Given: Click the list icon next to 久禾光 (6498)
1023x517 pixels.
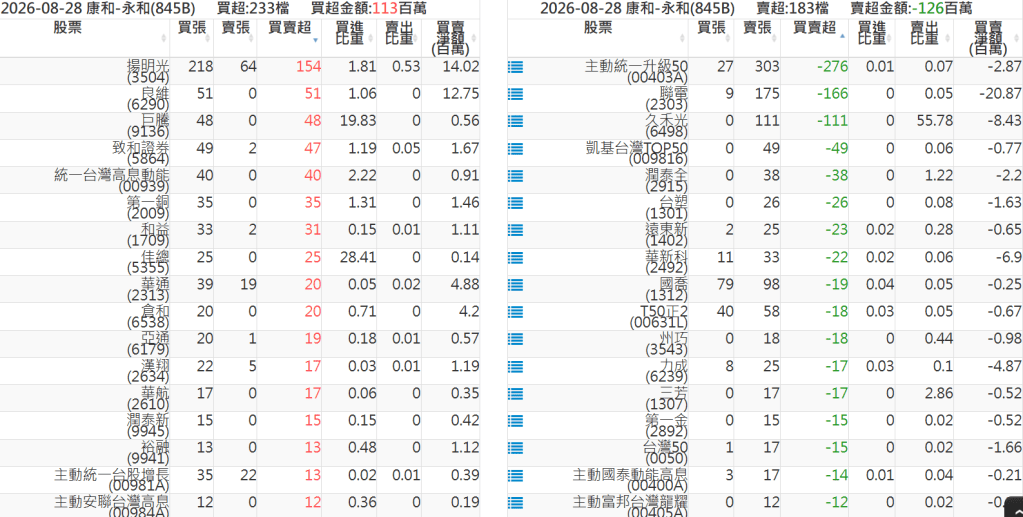Looking at the screenshot, I should click(515, 121).
